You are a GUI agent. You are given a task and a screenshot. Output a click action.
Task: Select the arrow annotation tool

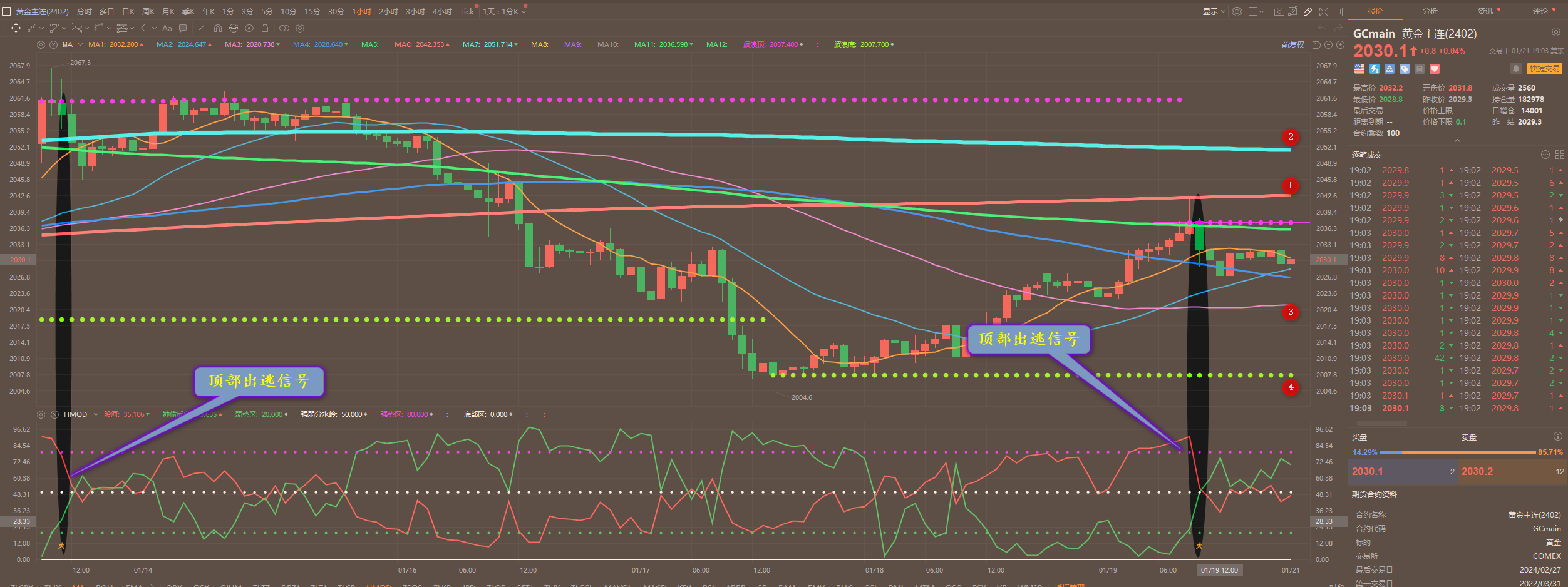click(145, 28)
